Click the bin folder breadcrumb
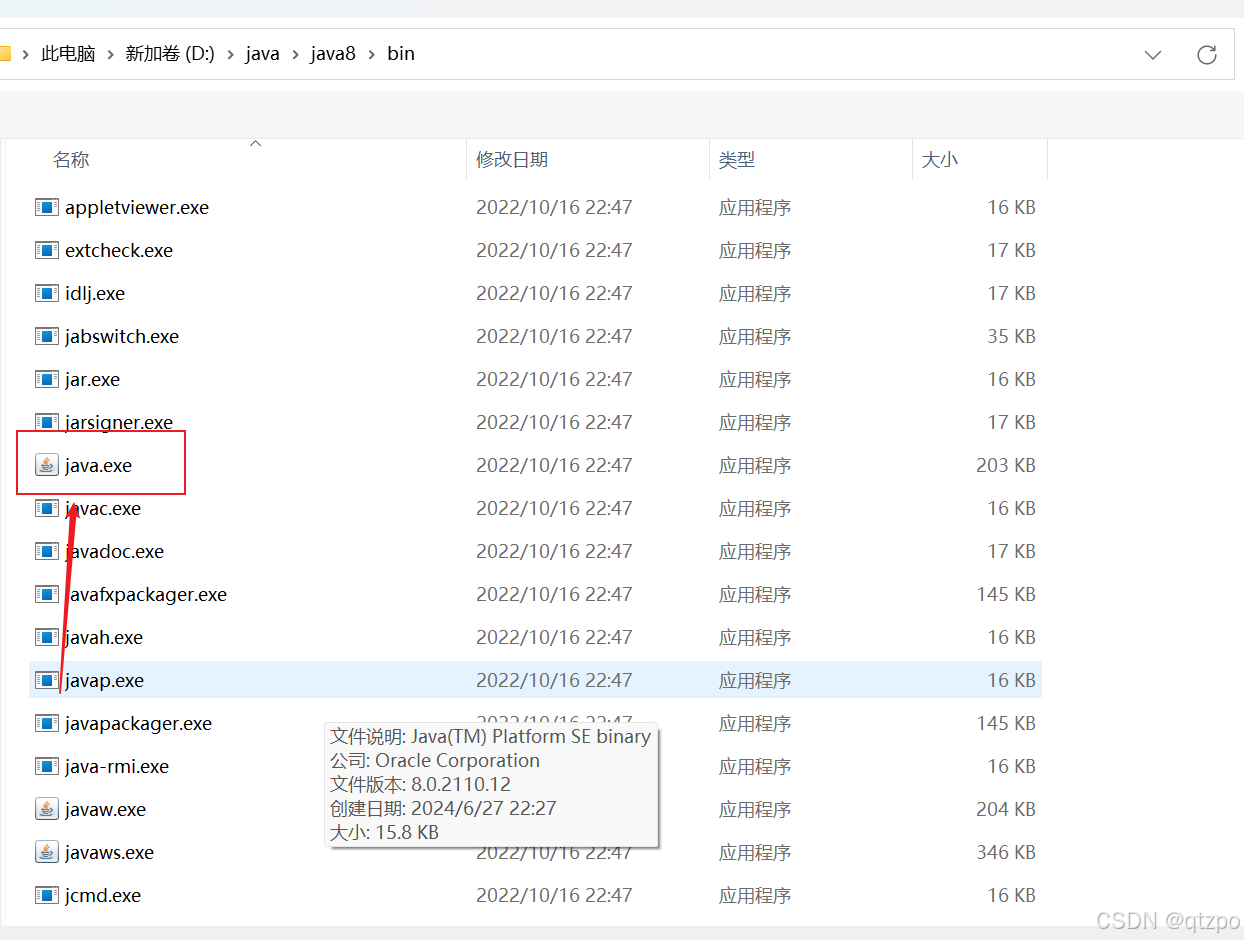 point(401,54)
